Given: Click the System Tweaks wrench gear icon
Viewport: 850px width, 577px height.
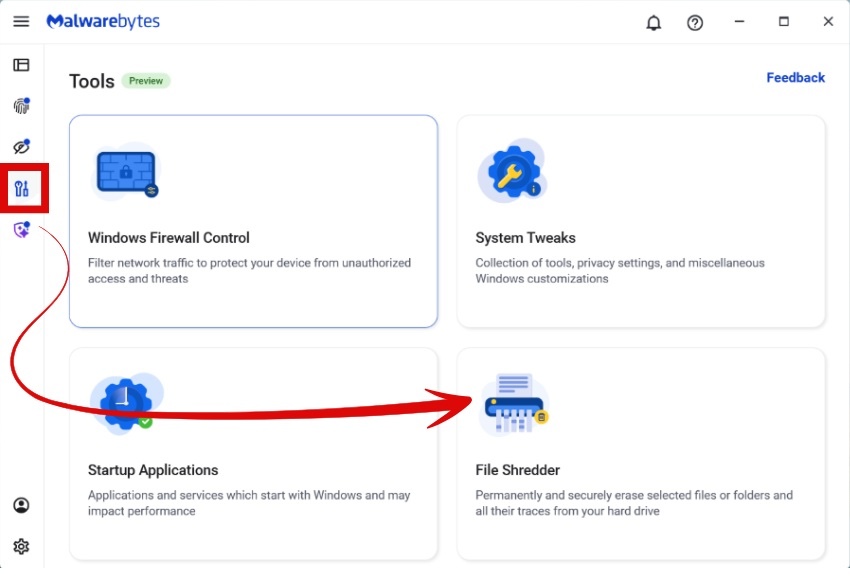Looking at the screenshot, I should [511, 172].
